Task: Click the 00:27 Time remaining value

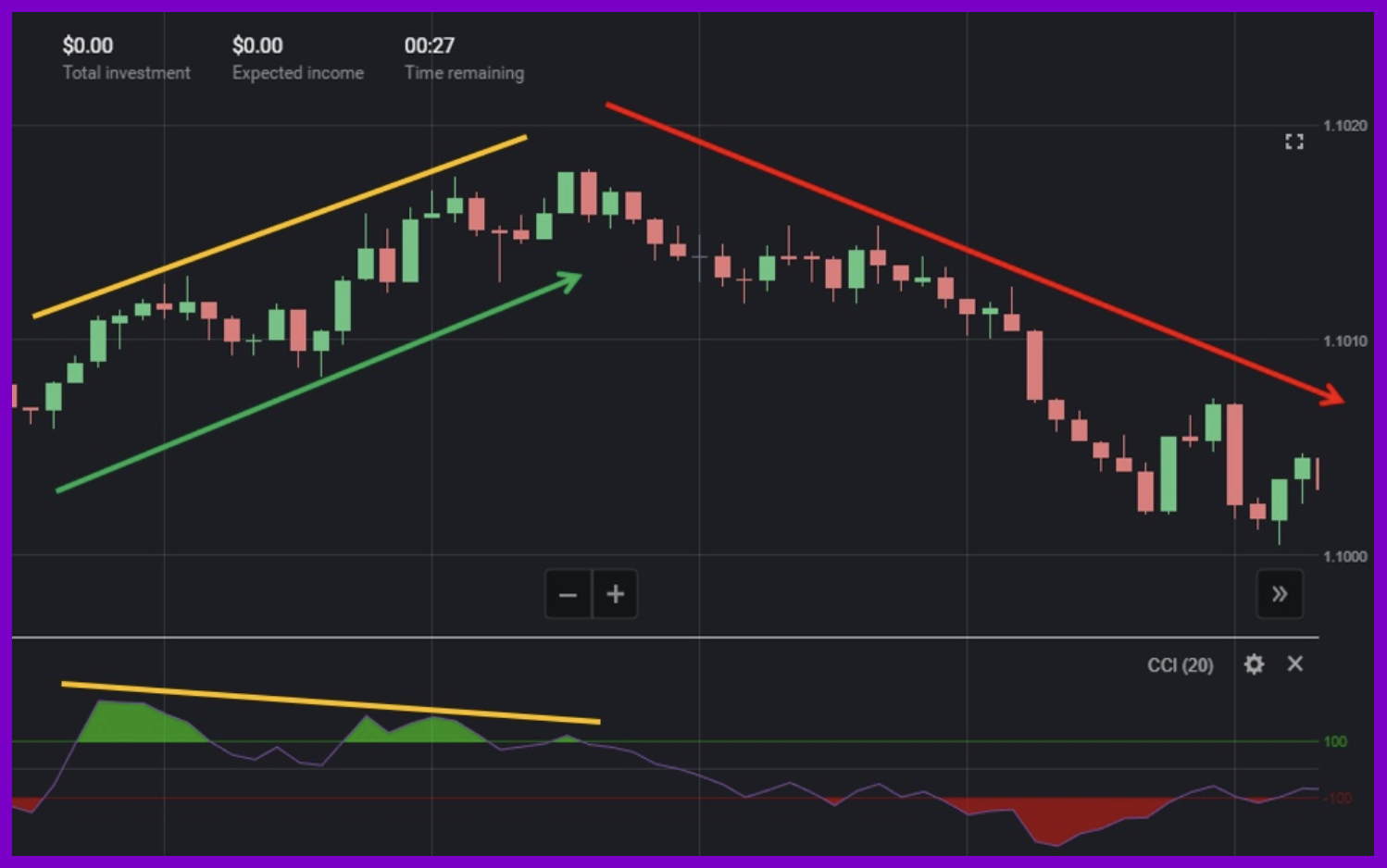Action: pos(430,45)
